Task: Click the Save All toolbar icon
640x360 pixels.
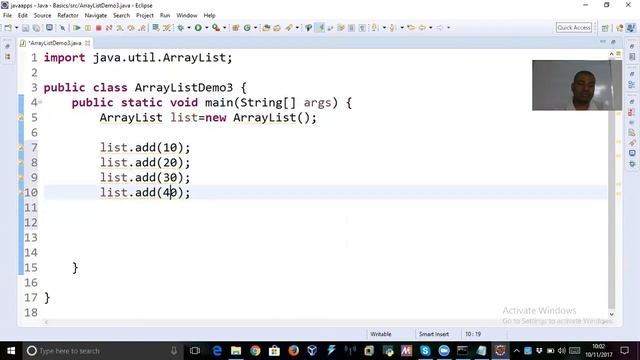Action: 36,28
